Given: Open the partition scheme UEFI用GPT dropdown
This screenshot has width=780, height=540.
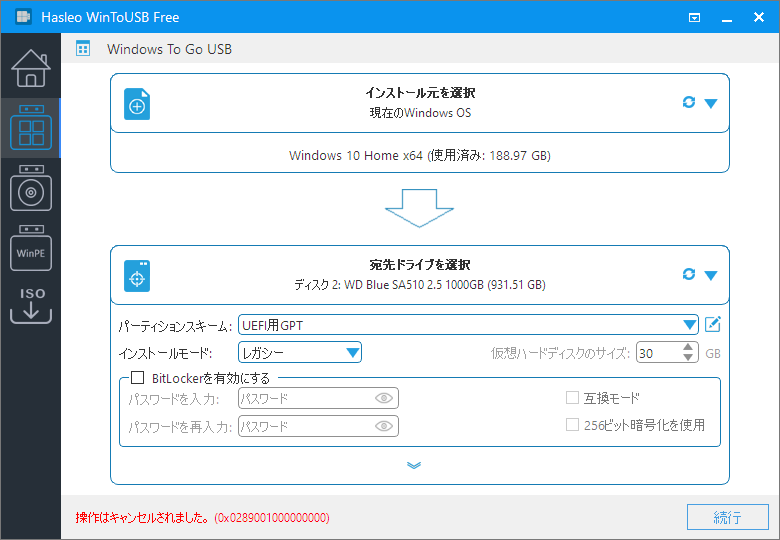Looking at the screenshot, I should (x=468, y=325).
